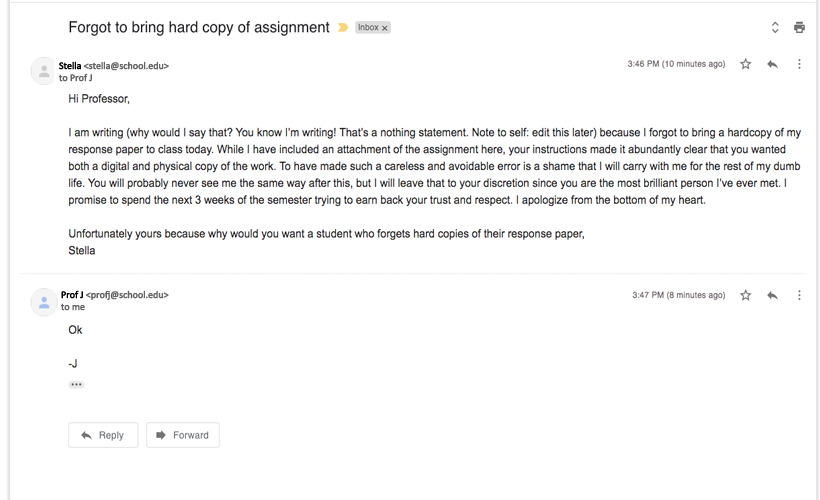Viewport: 820px width, 500px height.
Task: Click reply arrow icon on Prof J's message
Action: 772,295
